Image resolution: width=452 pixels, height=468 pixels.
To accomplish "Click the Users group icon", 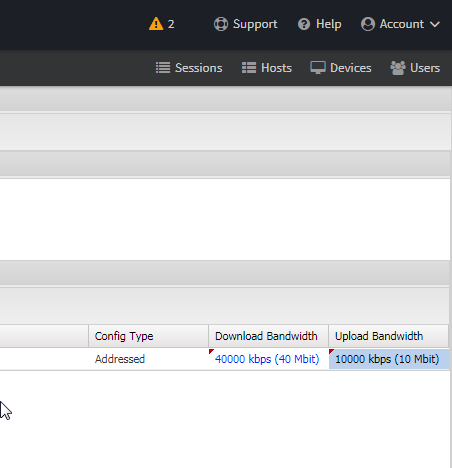I will [x=398, y=68].
